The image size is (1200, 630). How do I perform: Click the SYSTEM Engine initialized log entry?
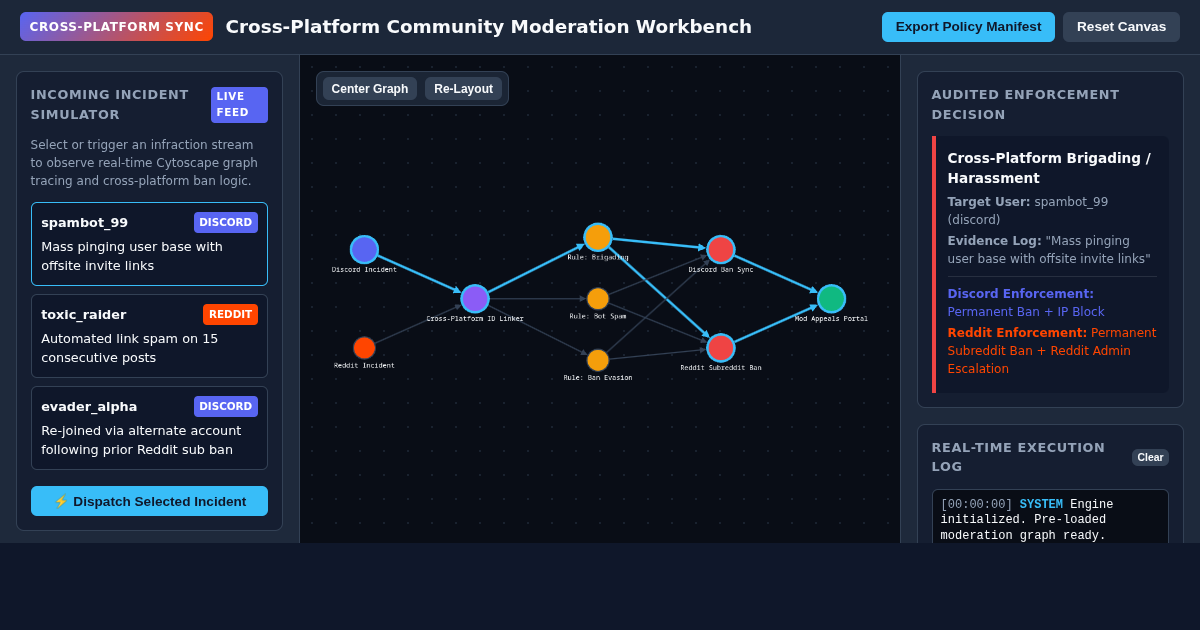coord(1050,520)
